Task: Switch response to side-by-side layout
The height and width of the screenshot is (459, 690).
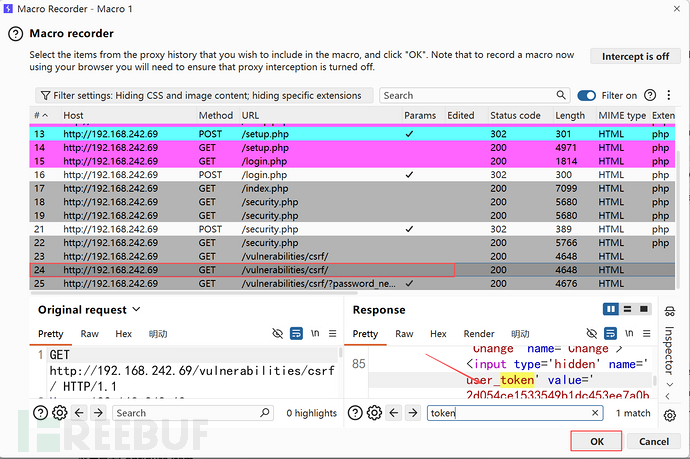Action: 611,310
